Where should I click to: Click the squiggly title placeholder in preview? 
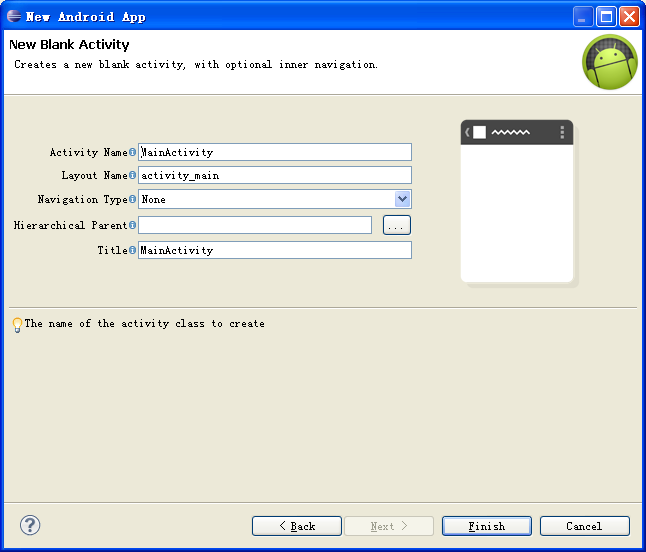click(510, 132)
